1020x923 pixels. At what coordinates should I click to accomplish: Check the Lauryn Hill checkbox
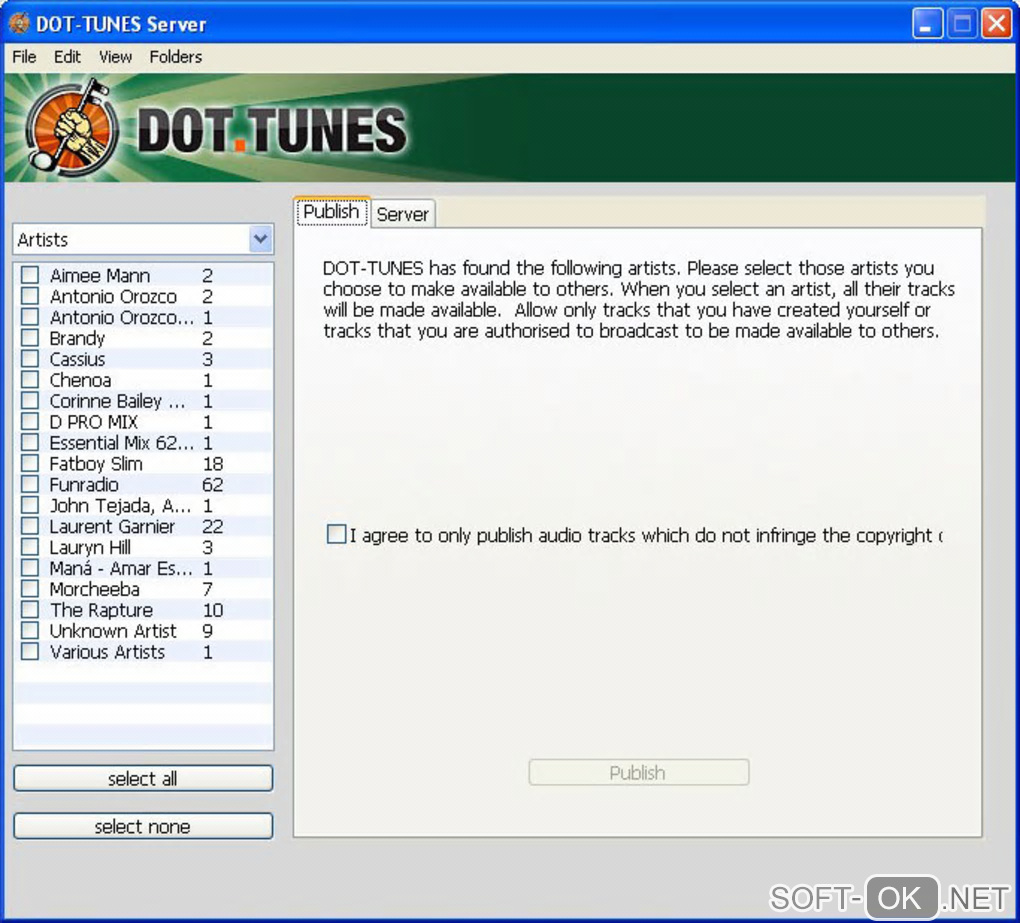(x=30, y=546)
